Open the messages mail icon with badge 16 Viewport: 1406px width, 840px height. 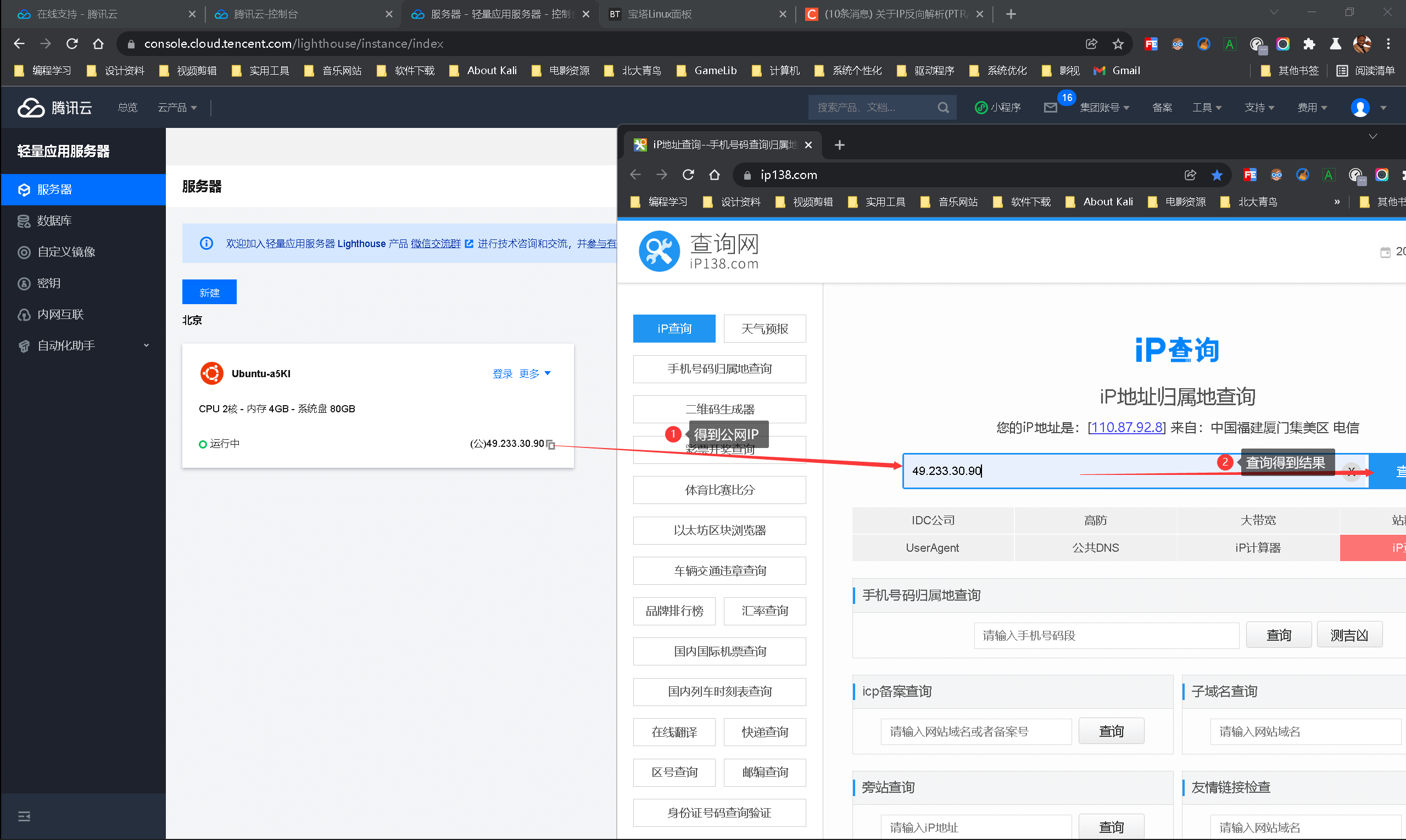click(x=1051, y=108)
